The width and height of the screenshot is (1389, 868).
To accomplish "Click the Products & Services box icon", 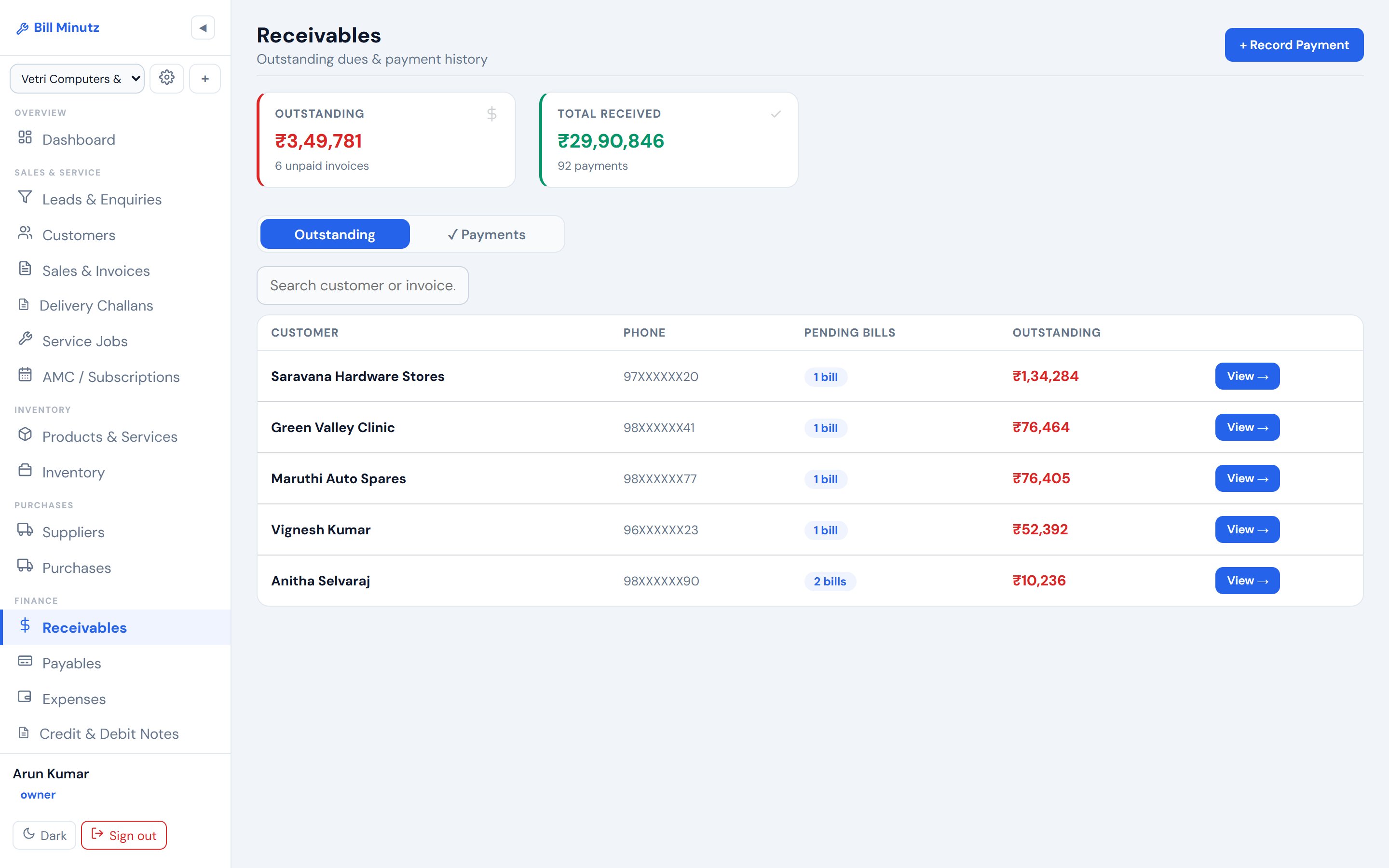I will click(x=25, y=434).
